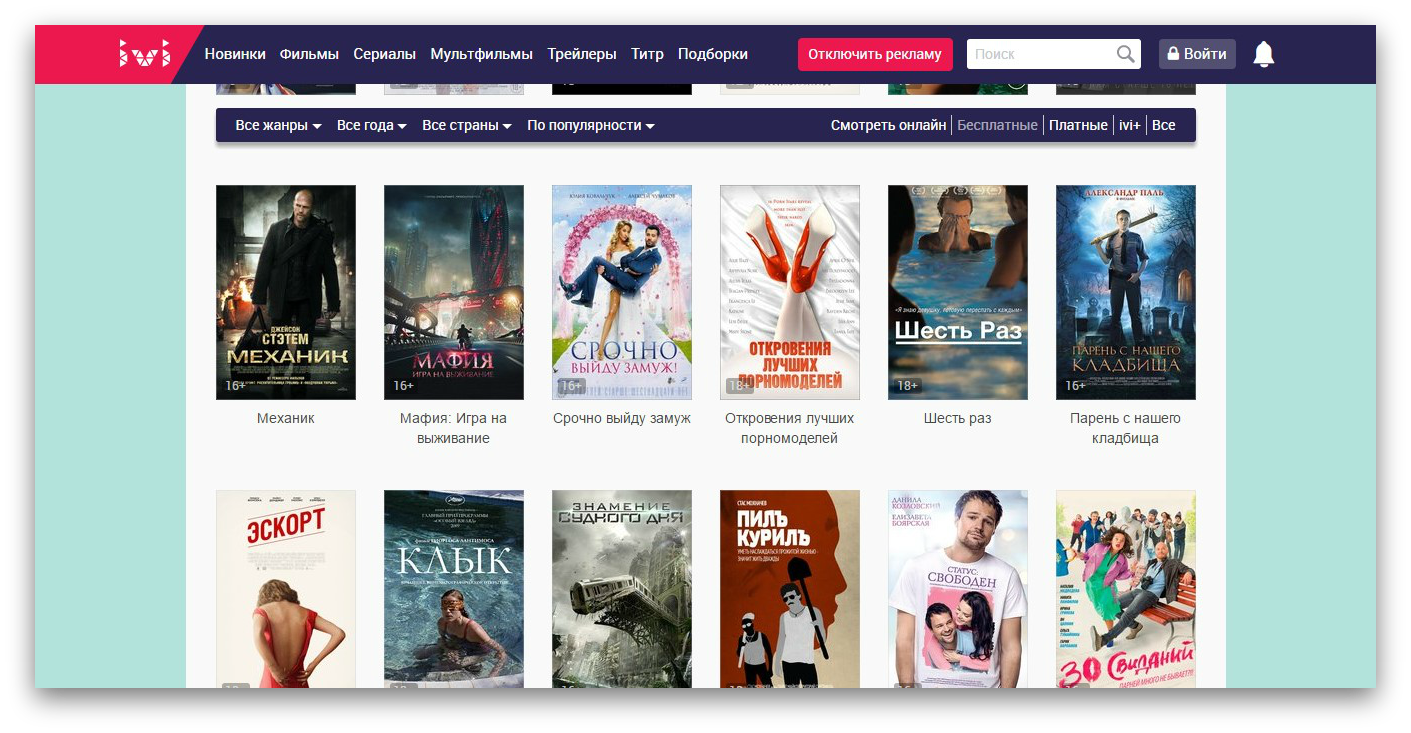This screenshot has width=1411, height=733.
Task: Open the Новинки menu item
Action: click(x=235, y=54)
